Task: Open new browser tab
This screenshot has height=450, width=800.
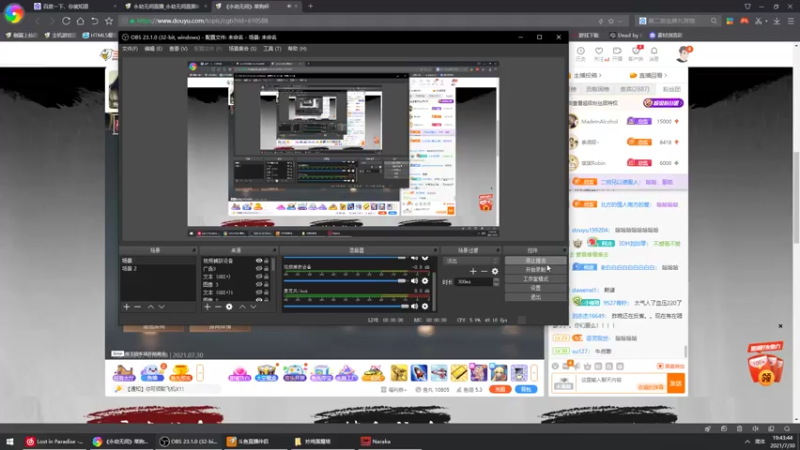Action: pyautogui.click(x=310, y=6)
